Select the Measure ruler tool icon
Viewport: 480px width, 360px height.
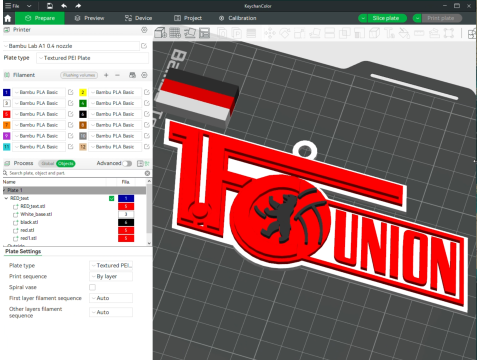[x=419, y=33]
